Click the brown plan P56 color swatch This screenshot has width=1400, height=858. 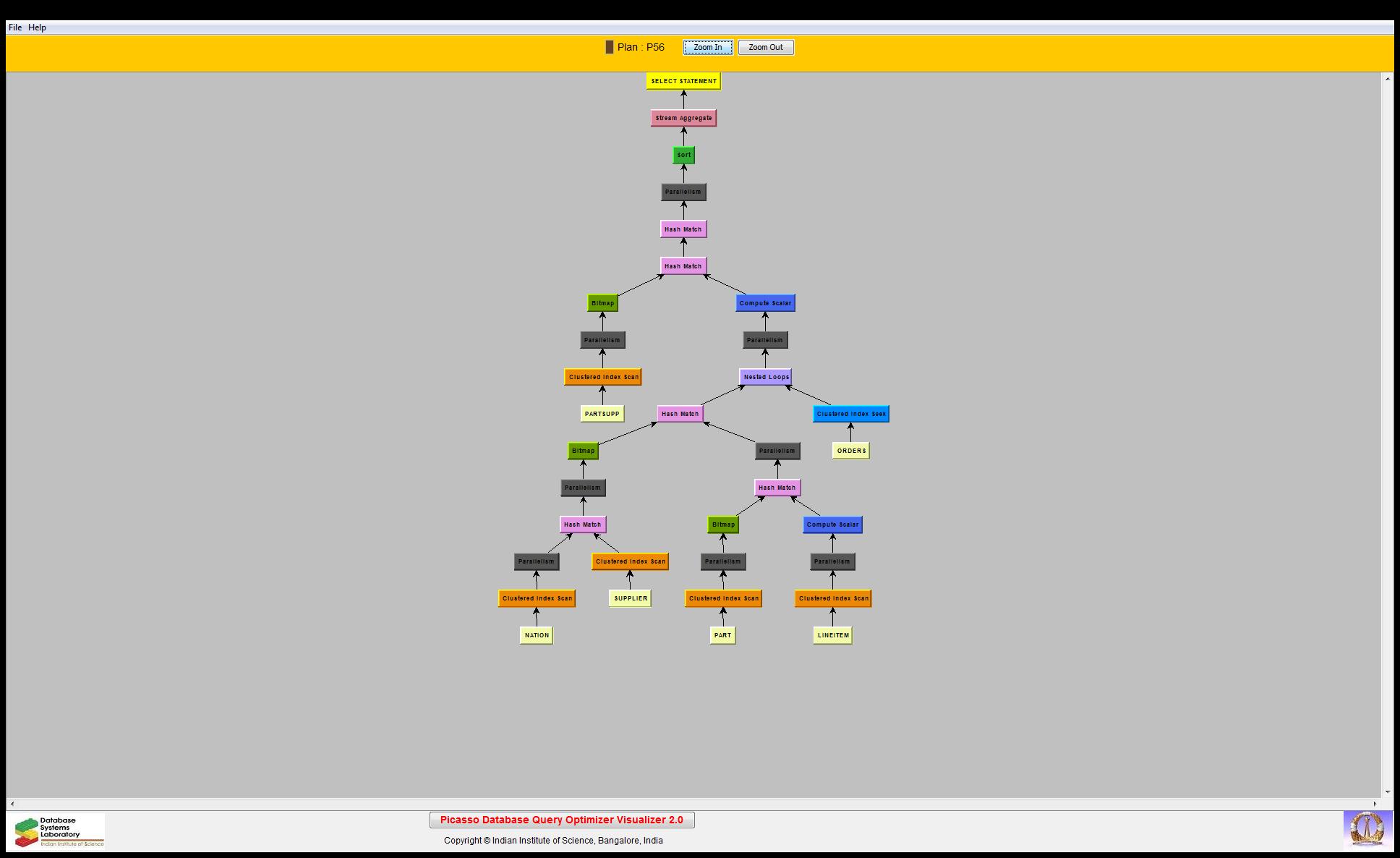pos(609,47)
